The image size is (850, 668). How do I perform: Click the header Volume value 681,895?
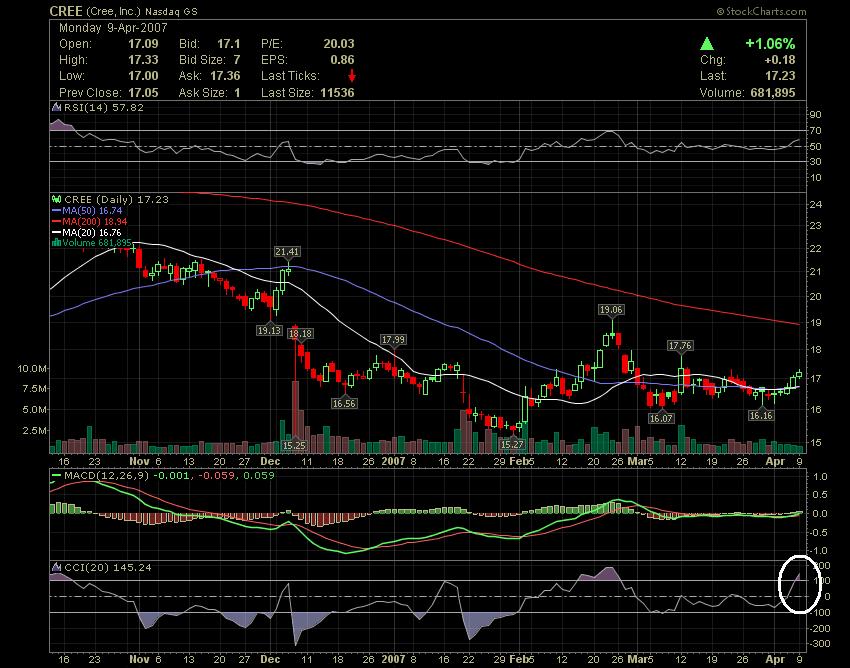click(773, 93)
